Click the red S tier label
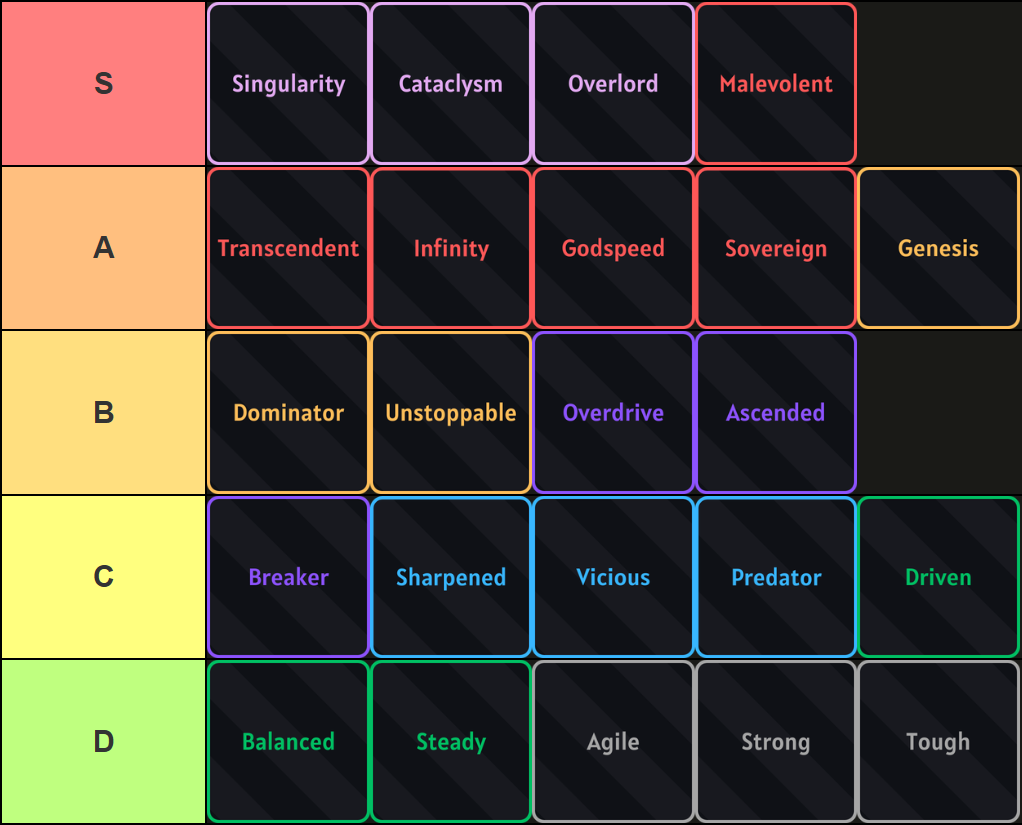 [x=103, y=84]
